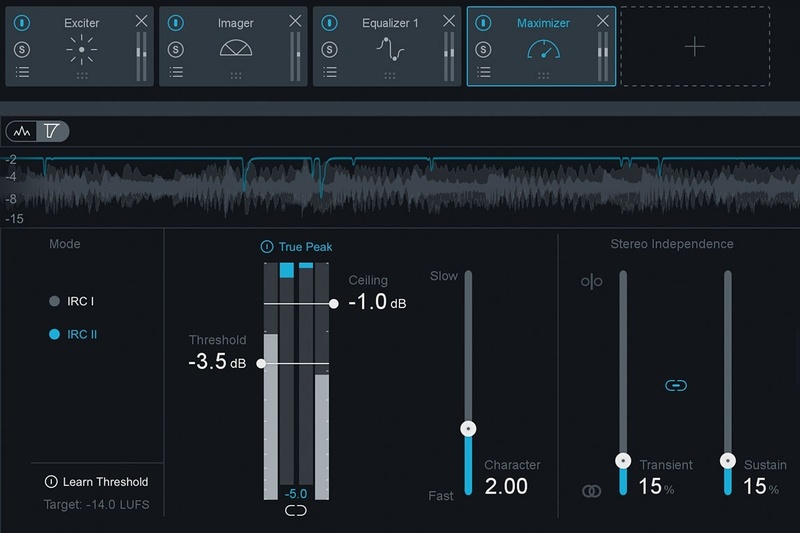Click the link icon below the meters
The height and width of the screenshot is (533, 800).
(x=296, y=511)
